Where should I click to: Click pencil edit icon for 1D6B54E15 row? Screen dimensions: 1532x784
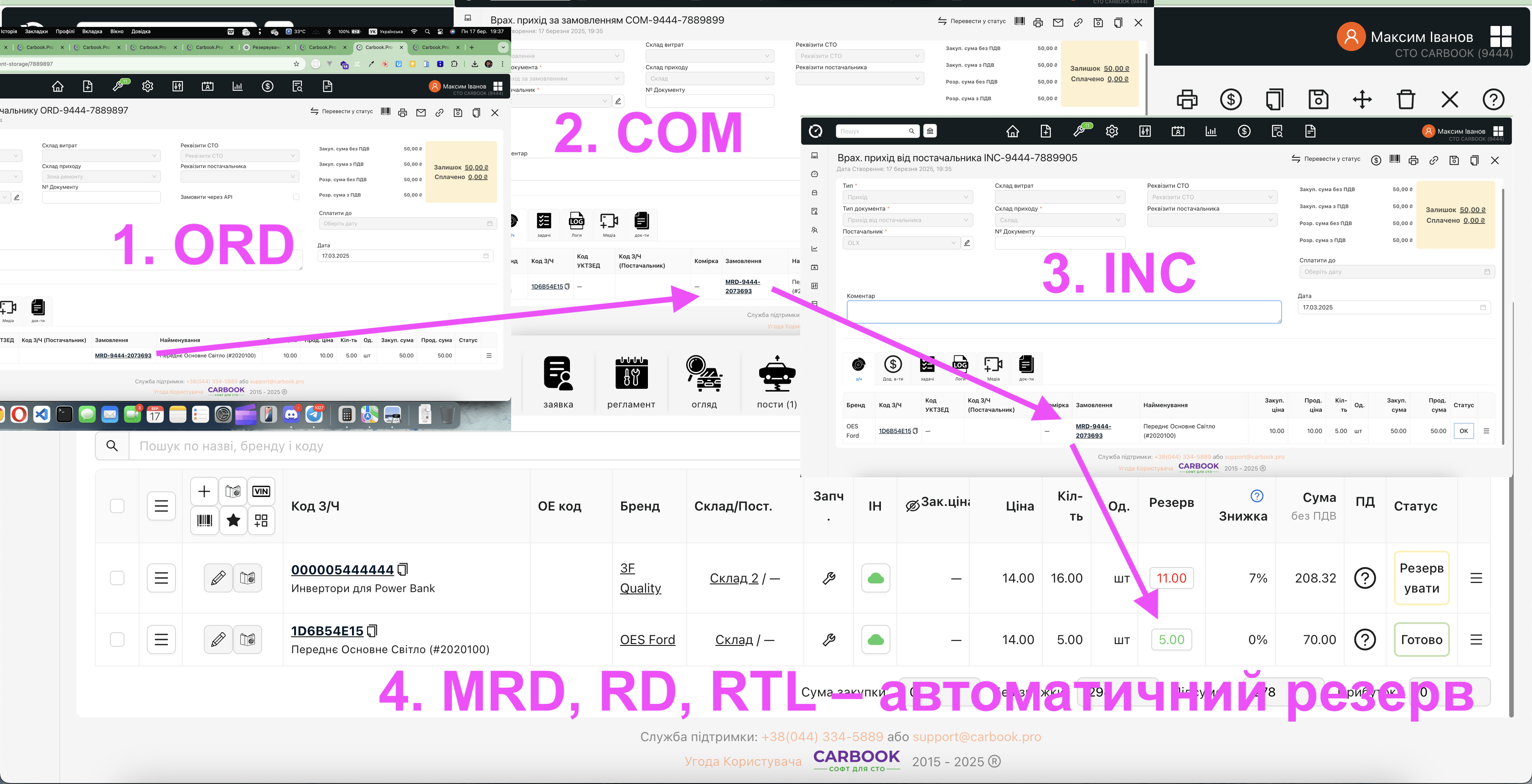tap(217, 640)
